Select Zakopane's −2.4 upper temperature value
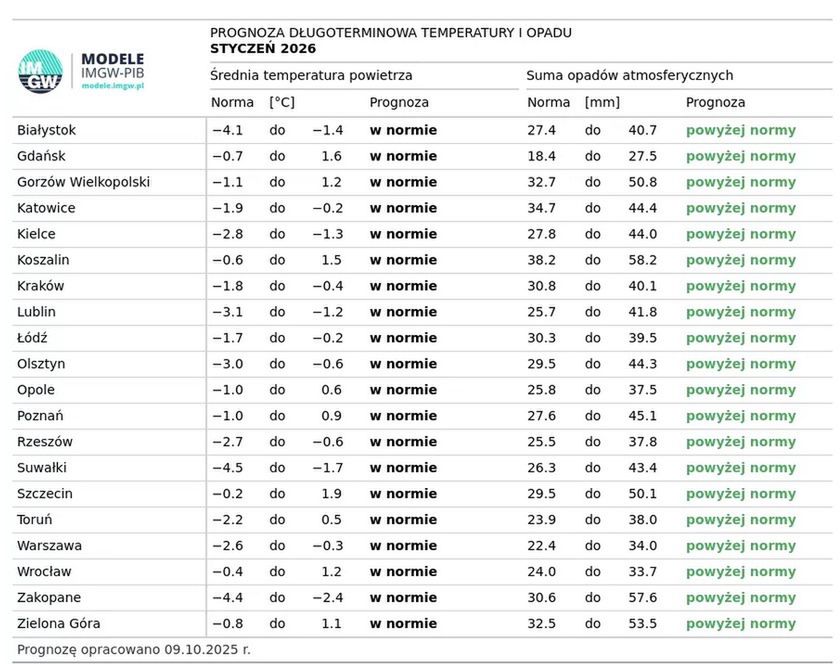840x664 pixels. point(328,598)
